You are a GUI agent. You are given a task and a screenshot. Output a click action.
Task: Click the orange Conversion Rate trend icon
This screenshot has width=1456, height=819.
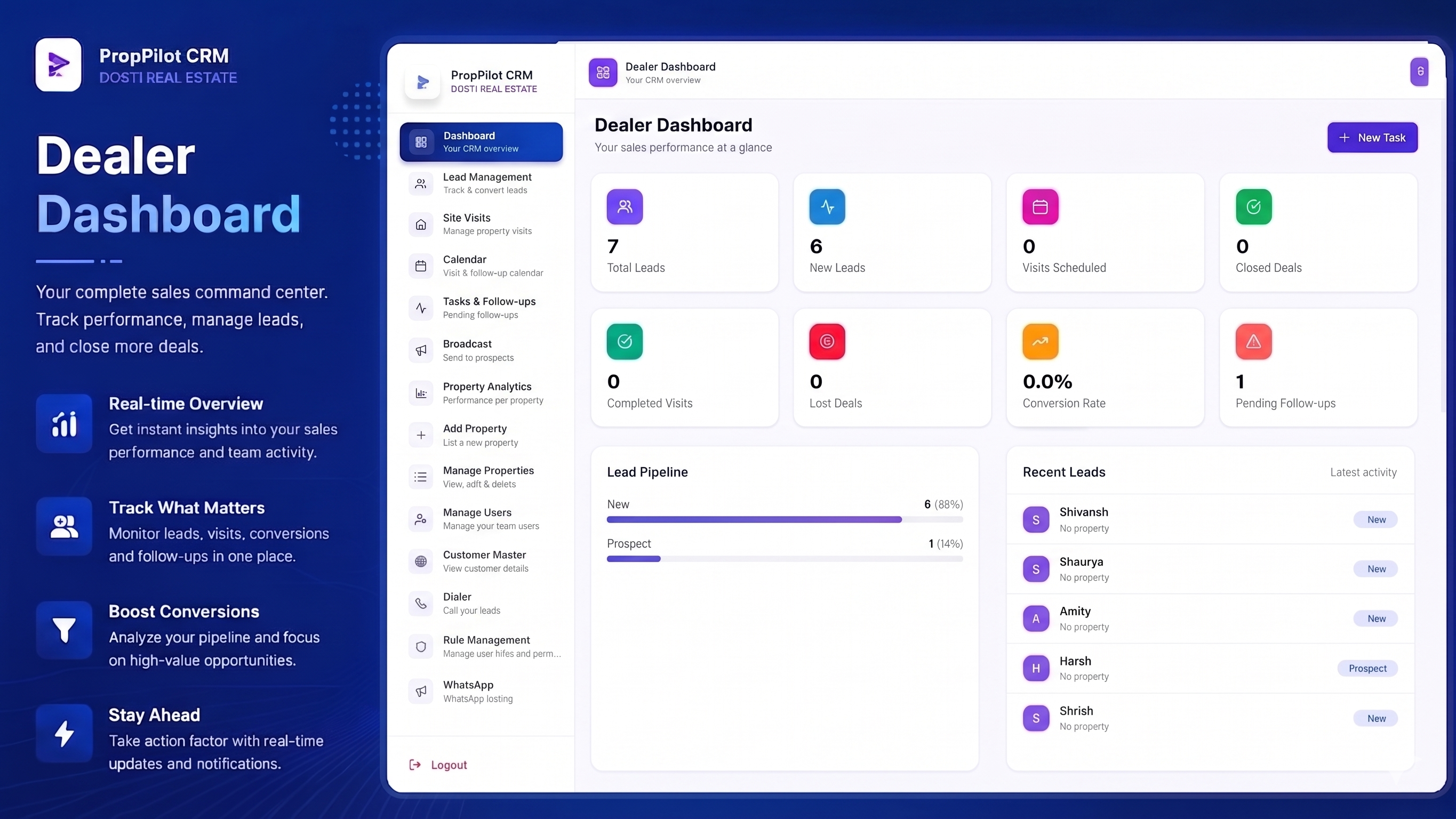[1040, 341]
